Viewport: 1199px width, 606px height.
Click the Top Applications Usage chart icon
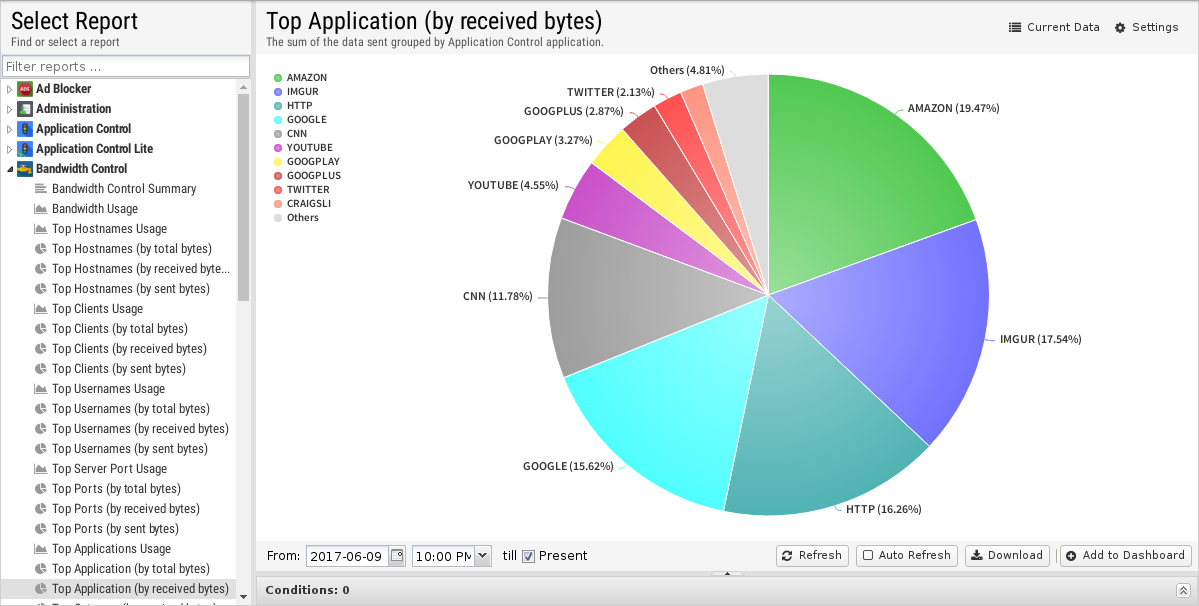pos(41,549)
